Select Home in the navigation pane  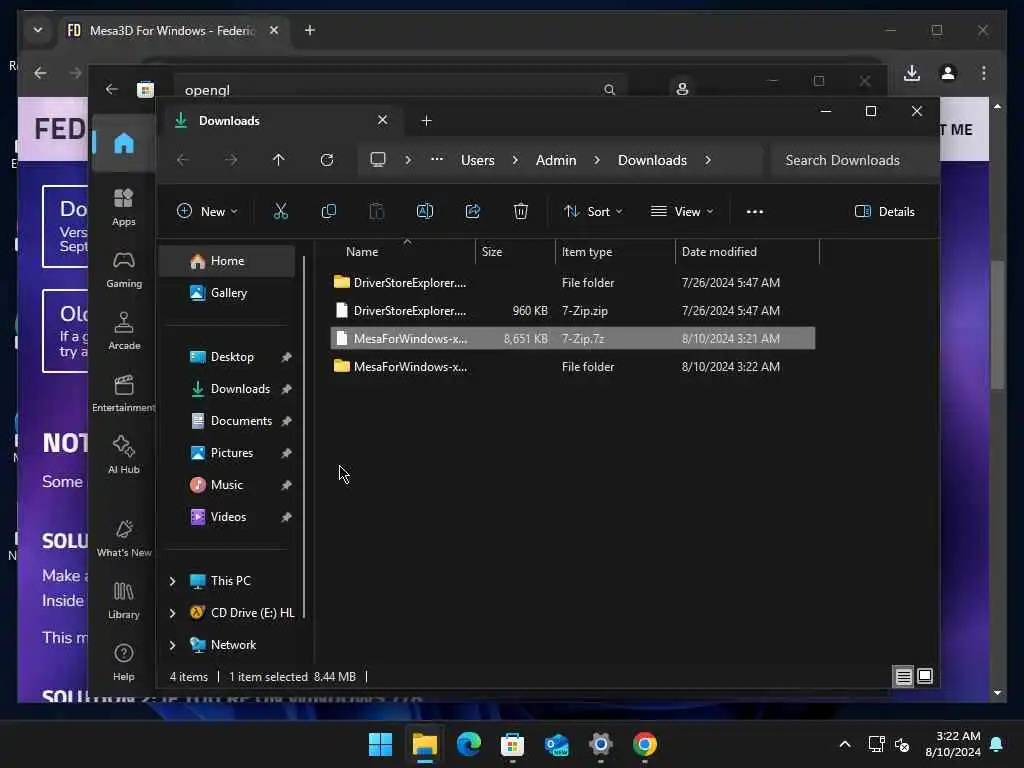tap(227, 261)
